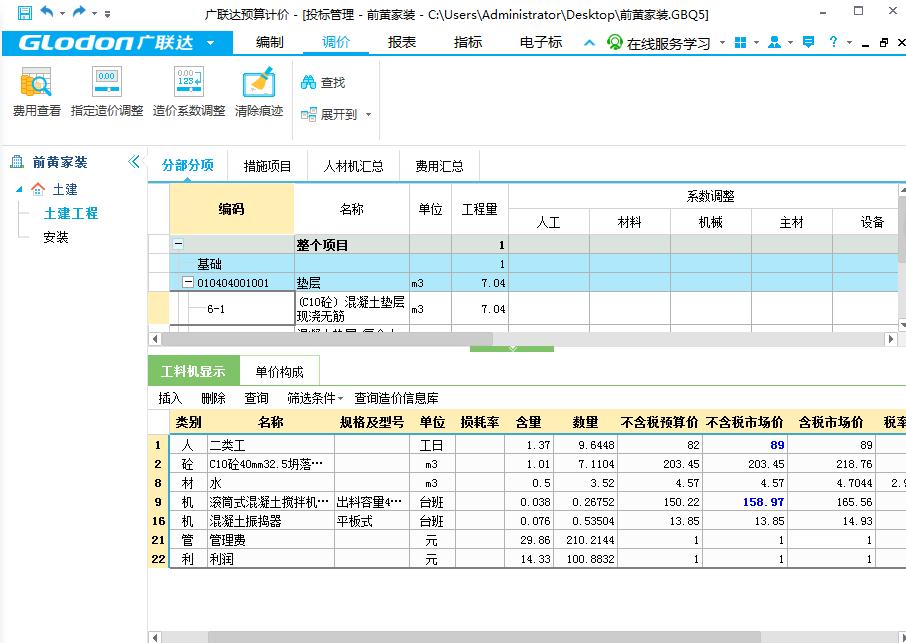The width and height of the screenshot is (906, 643).
Task: Collapse the 土建 tree node triangle
Action: pyautogui.click(x=19, y=189)
